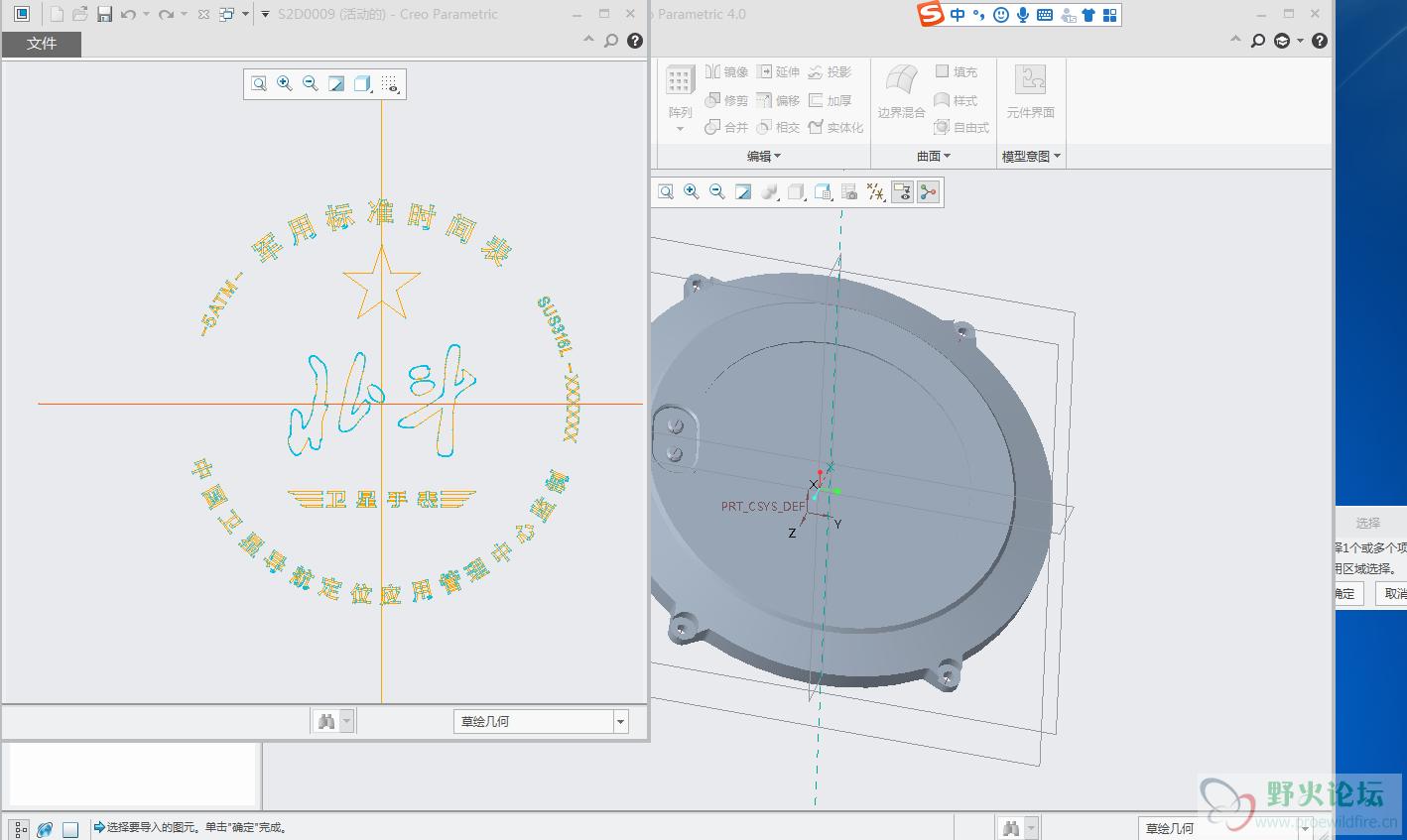The image size is (1407, 840).
Task: Click the 加厚 thicken tool
Action: click(830, 100)
